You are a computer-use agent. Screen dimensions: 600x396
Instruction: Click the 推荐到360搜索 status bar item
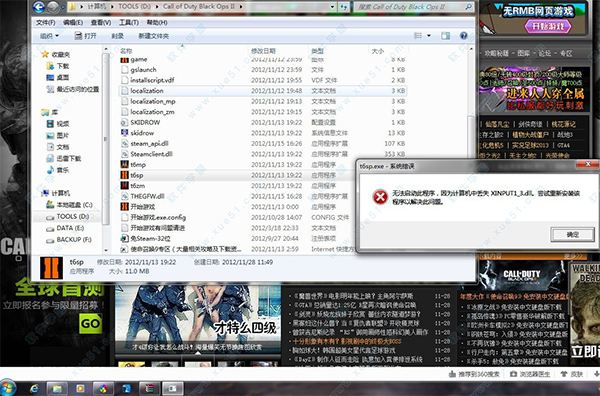pyautogui.click(x=474, y=374)
